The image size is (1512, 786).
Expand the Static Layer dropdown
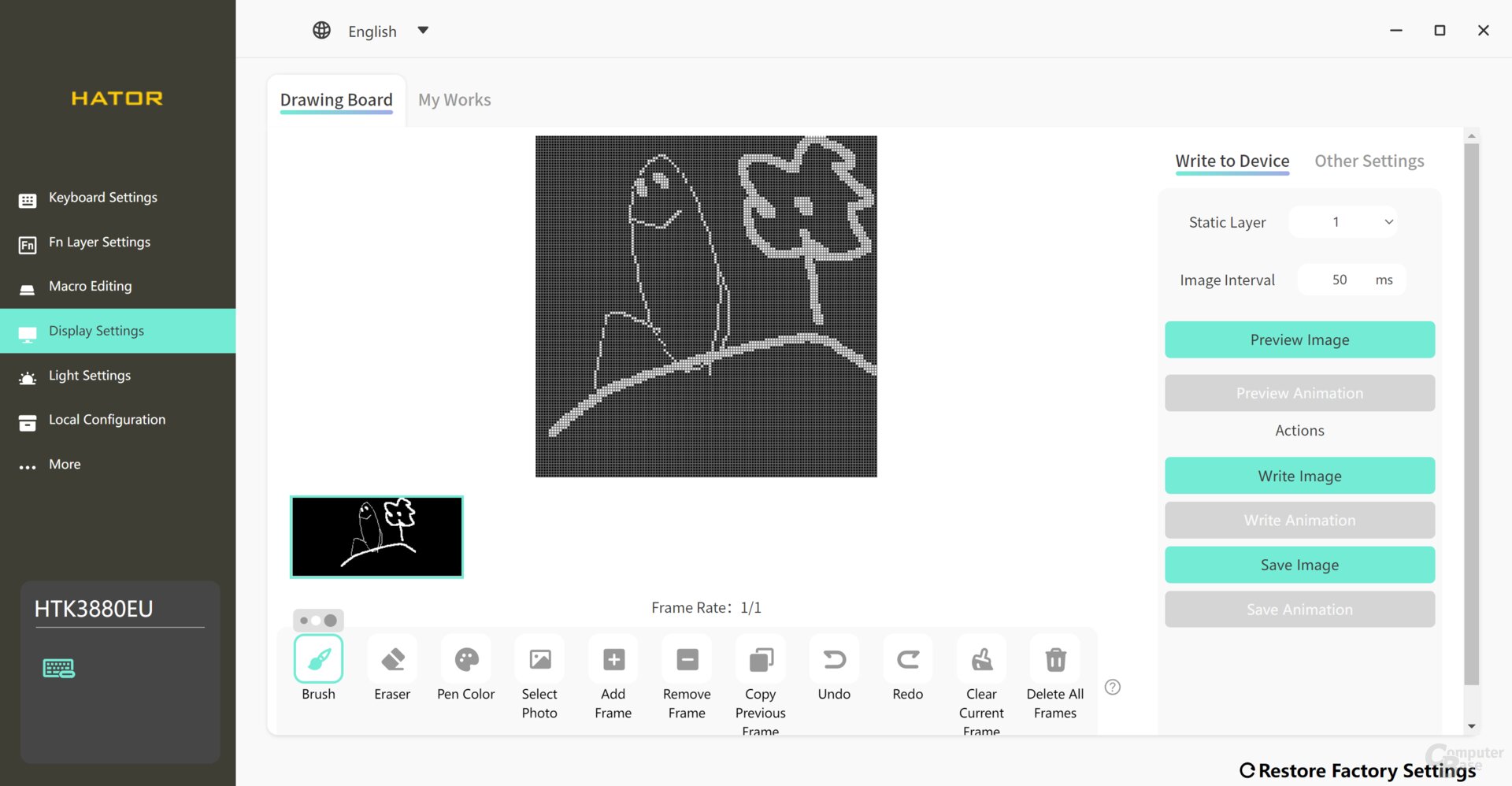coord(1342,221)
